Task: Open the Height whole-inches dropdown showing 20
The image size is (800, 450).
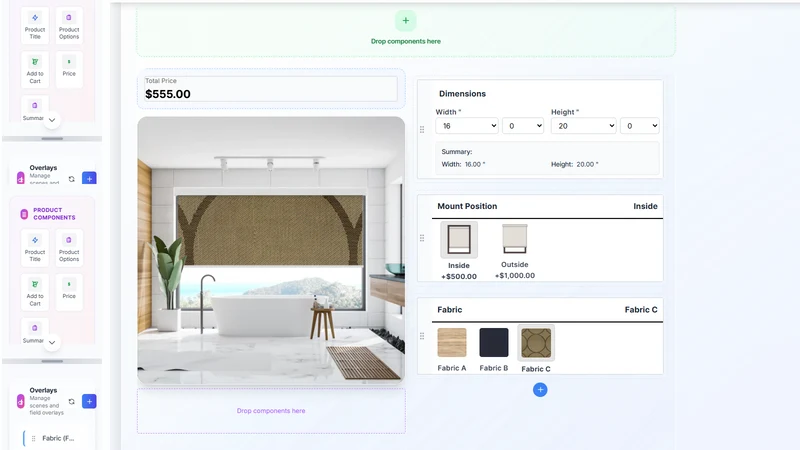Action: [x=584, y=126]
